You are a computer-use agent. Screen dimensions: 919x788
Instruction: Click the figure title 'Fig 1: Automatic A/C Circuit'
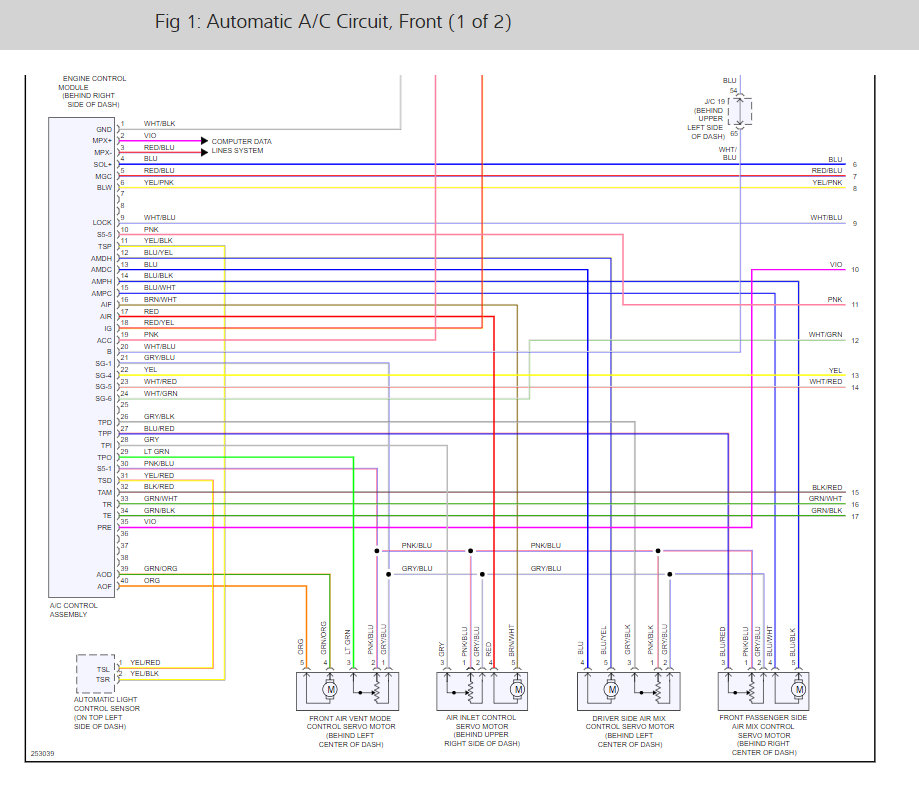333,22
